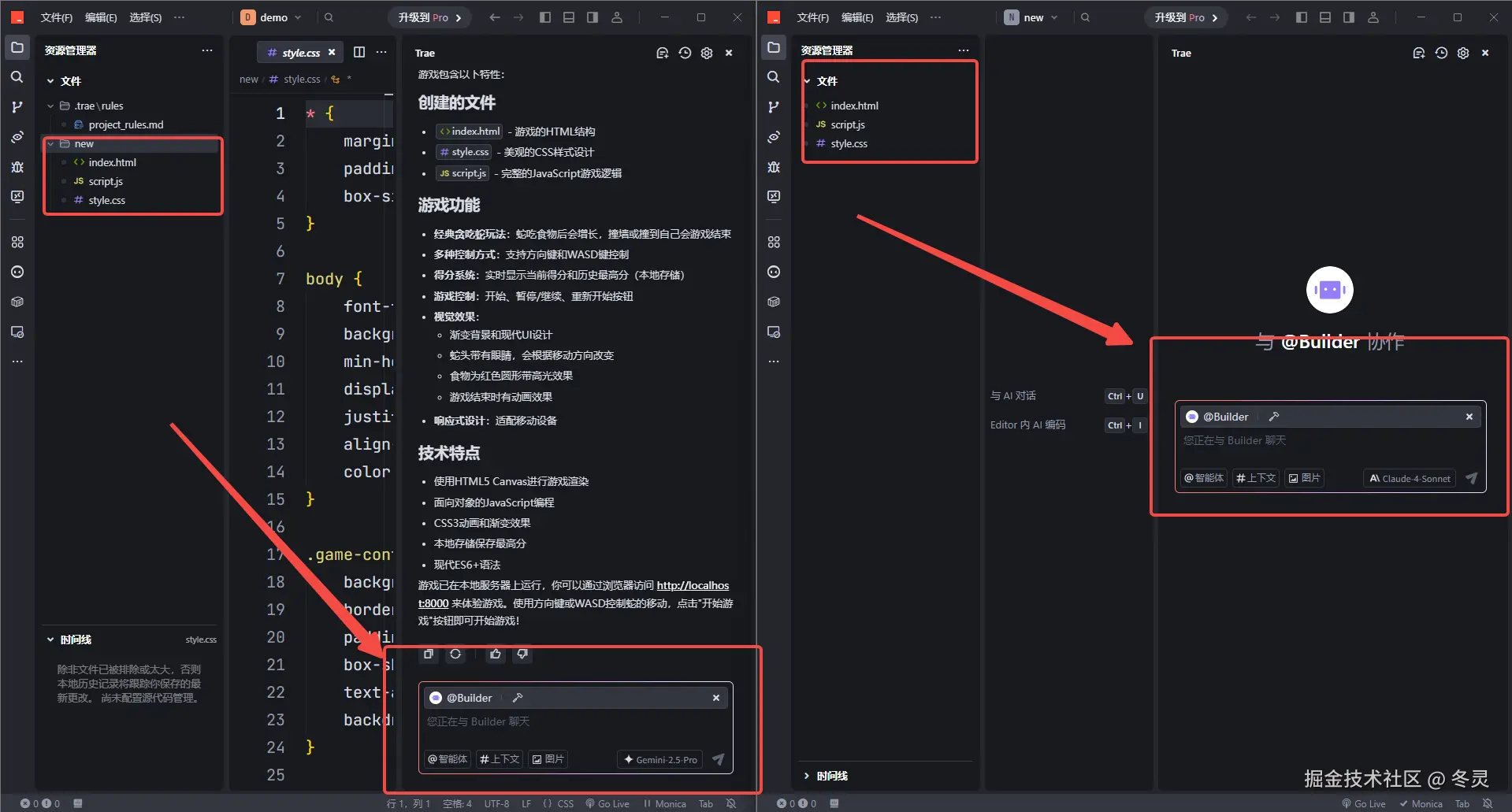Open the gear settings in demo window's Trae panel
The width and height of the screenshot is (1512, 812).
click(x=707, y=53)
